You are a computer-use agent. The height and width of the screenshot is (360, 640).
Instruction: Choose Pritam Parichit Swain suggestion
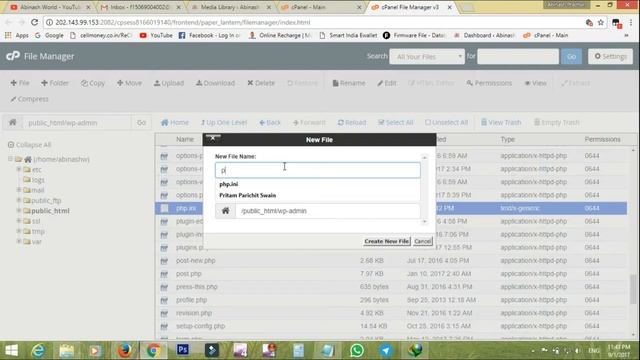[247, 196]
